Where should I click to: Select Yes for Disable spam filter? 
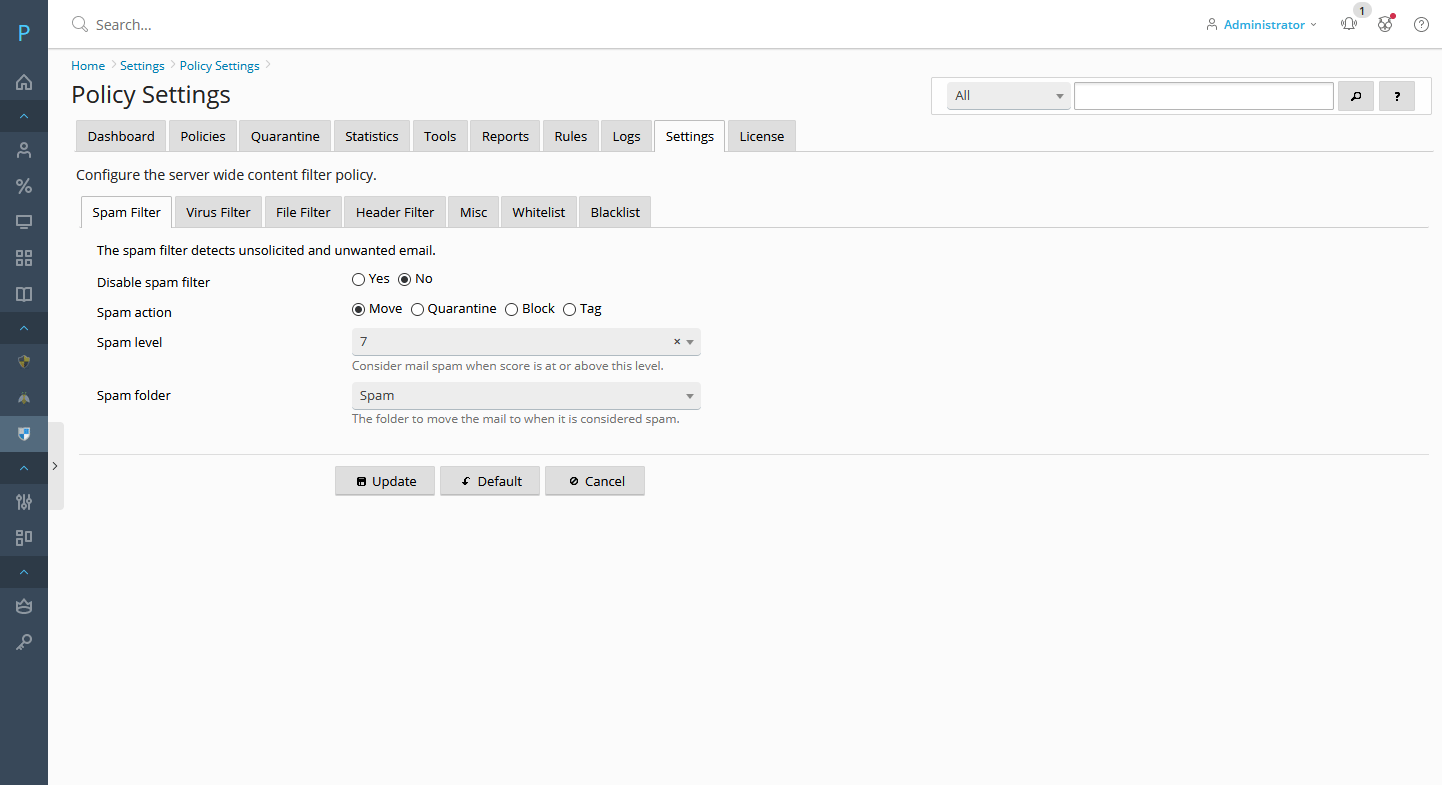click(x=359, y=280)
